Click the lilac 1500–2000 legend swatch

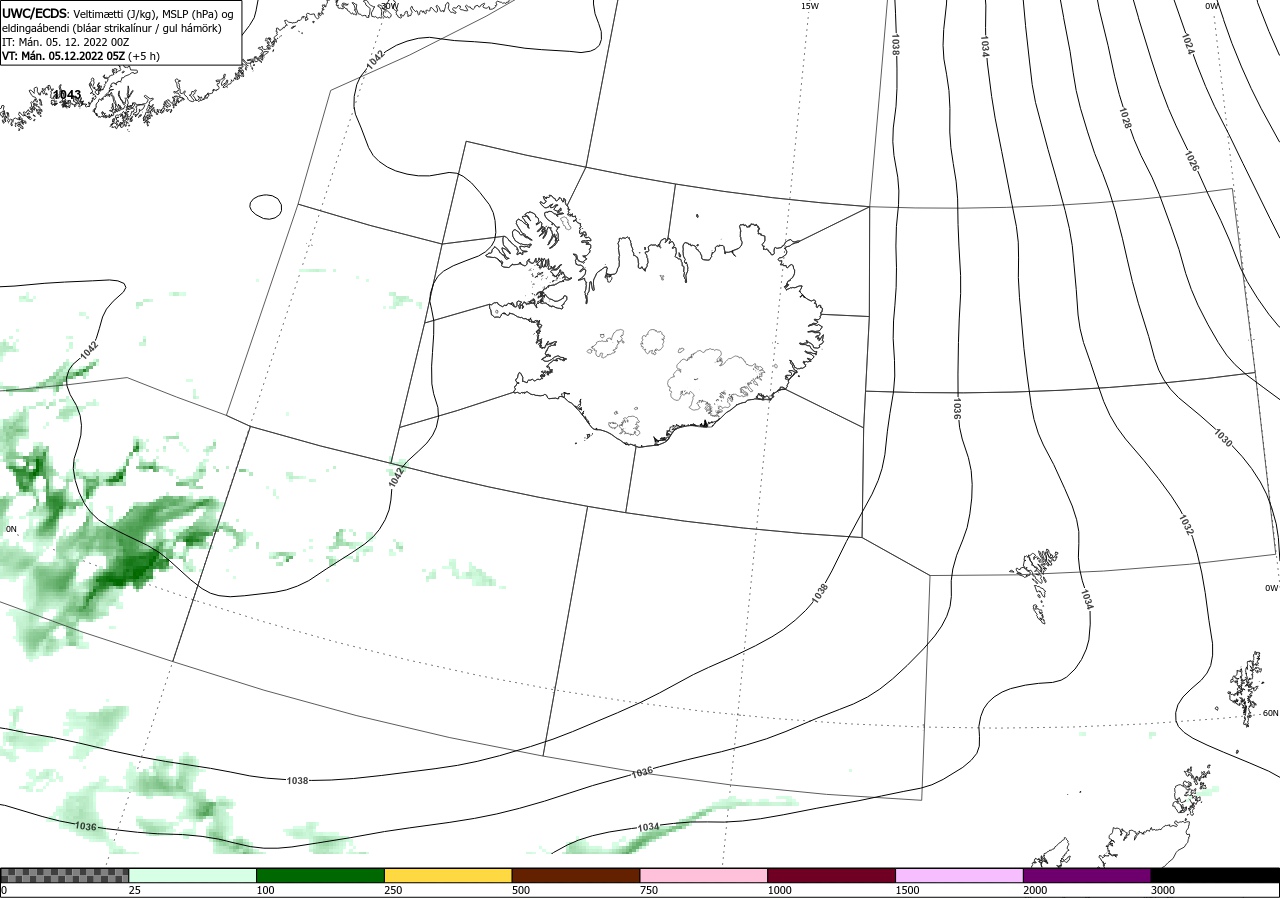pos(960,875)
